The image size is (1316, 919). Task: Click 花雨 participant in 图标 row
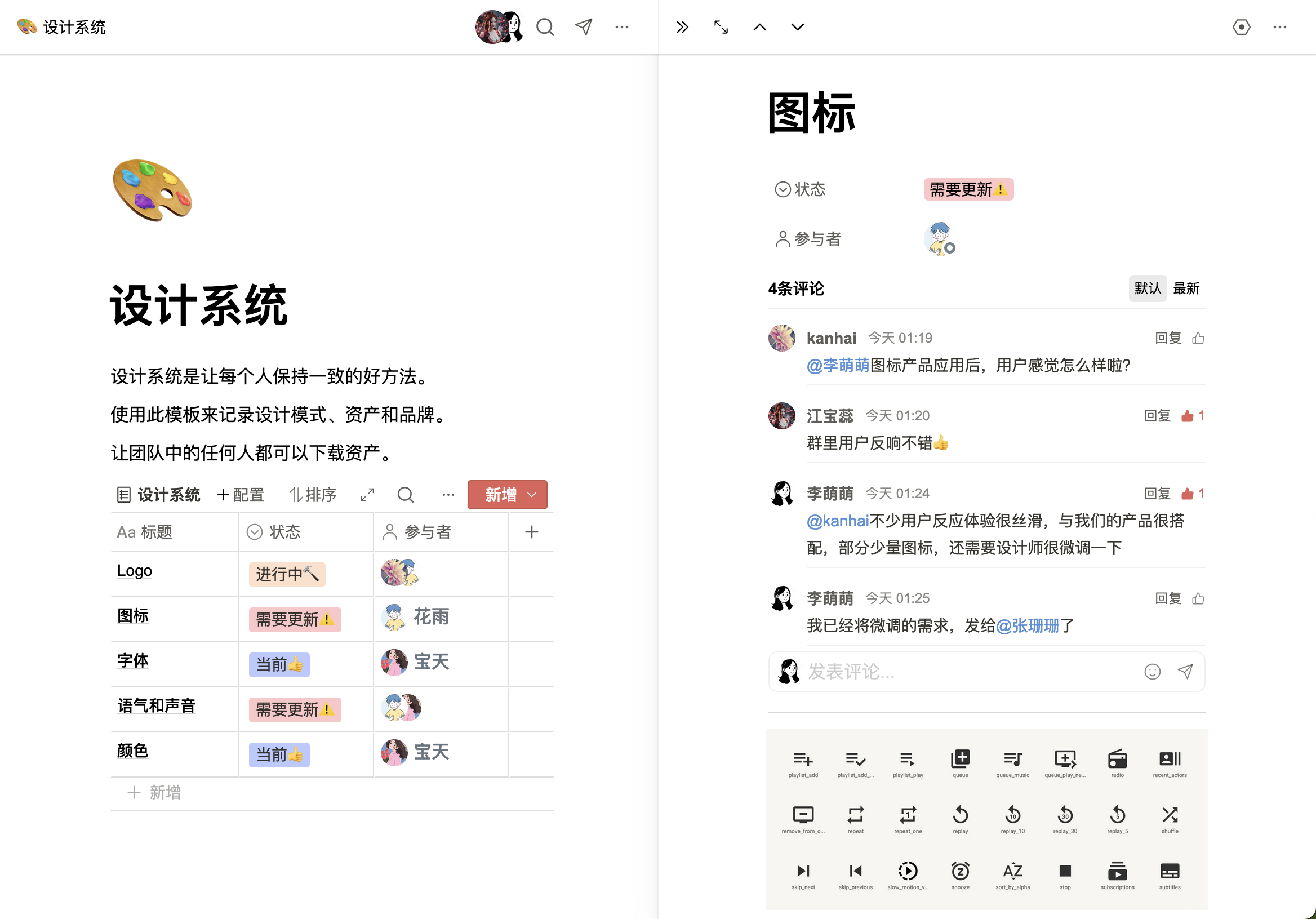click(x=416, y=617)
